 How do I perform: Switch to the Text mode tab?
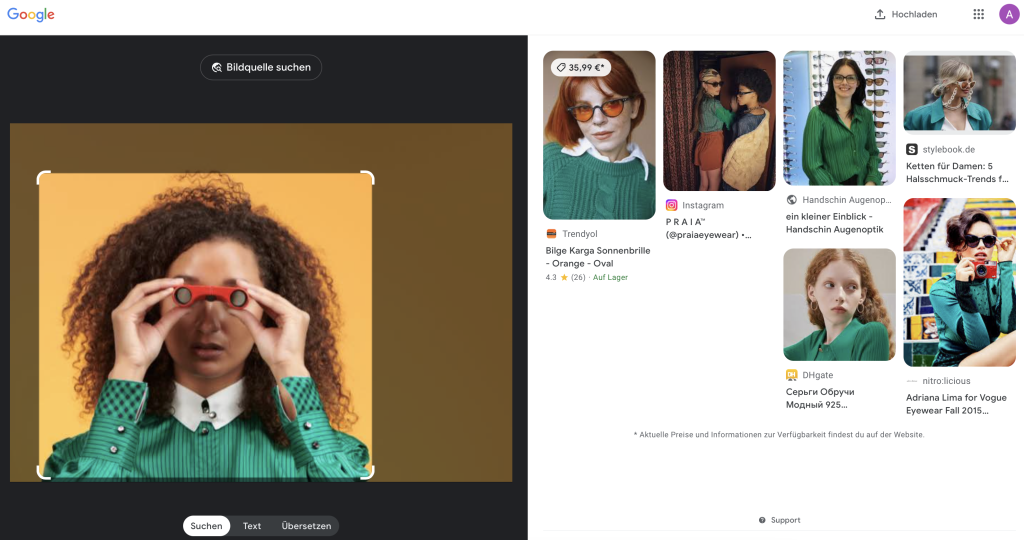point(252,526)
